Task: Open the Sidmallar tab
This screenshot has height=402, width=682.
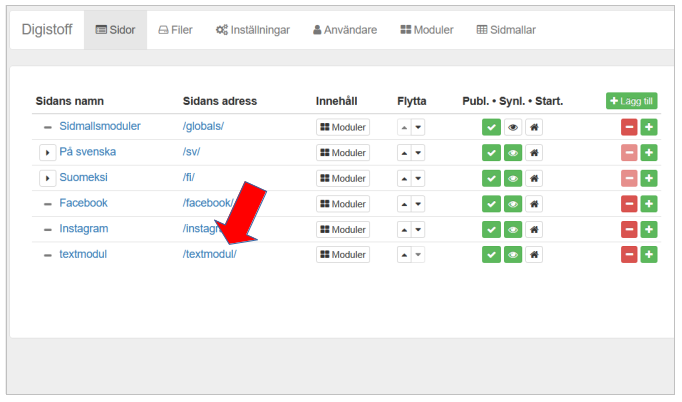Action: (x=506, y=30)
